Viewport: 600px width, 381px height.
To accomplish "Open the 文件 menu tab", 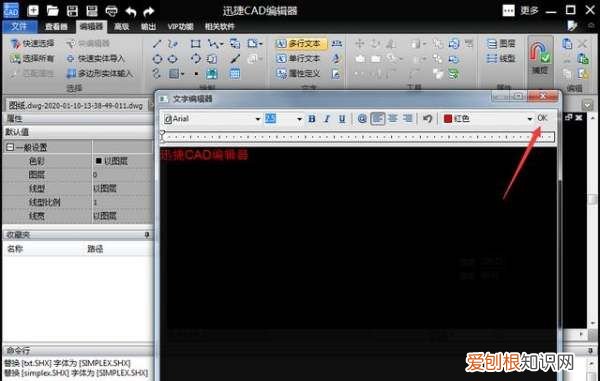I will 20,26.
